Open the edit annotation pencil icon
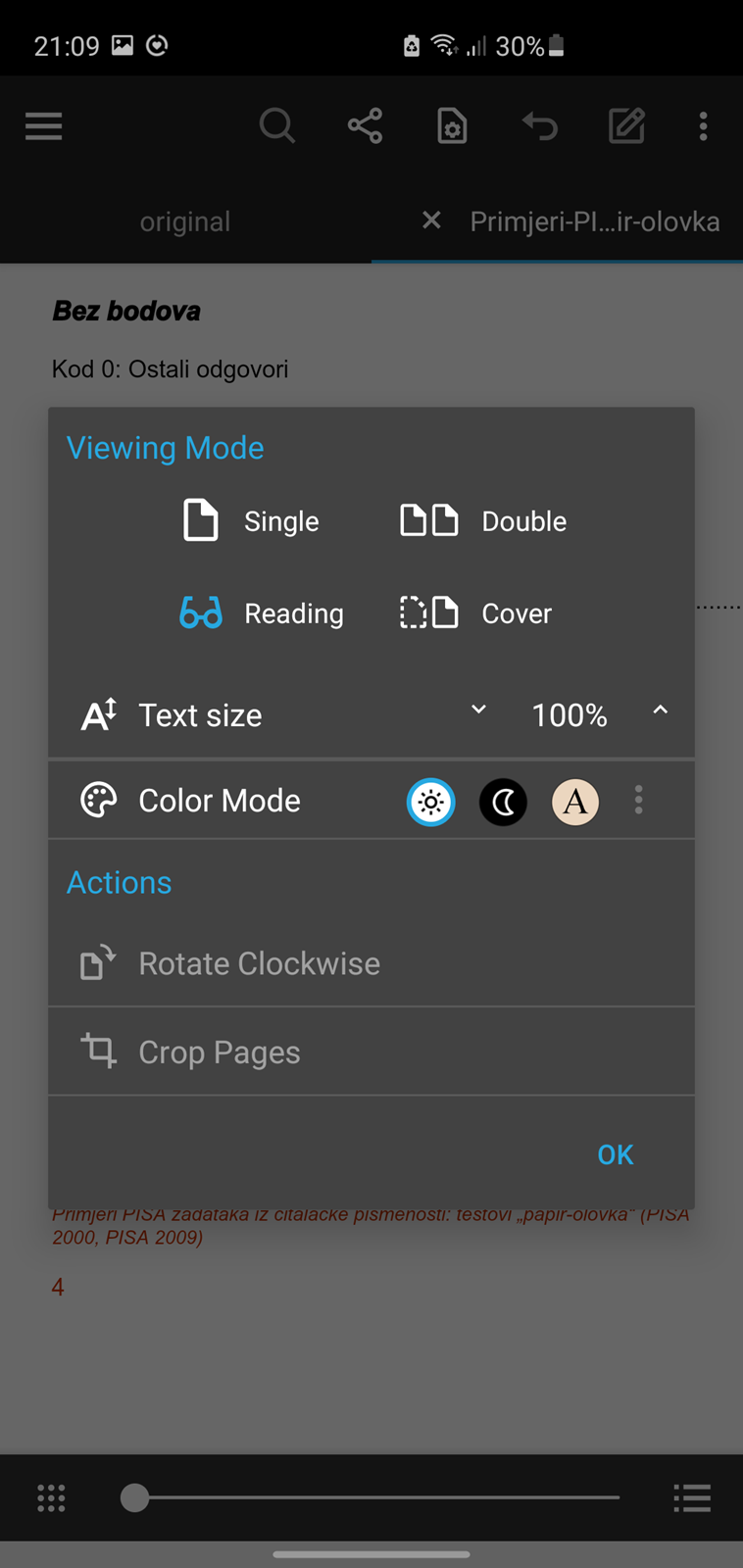 coord(626,126)
